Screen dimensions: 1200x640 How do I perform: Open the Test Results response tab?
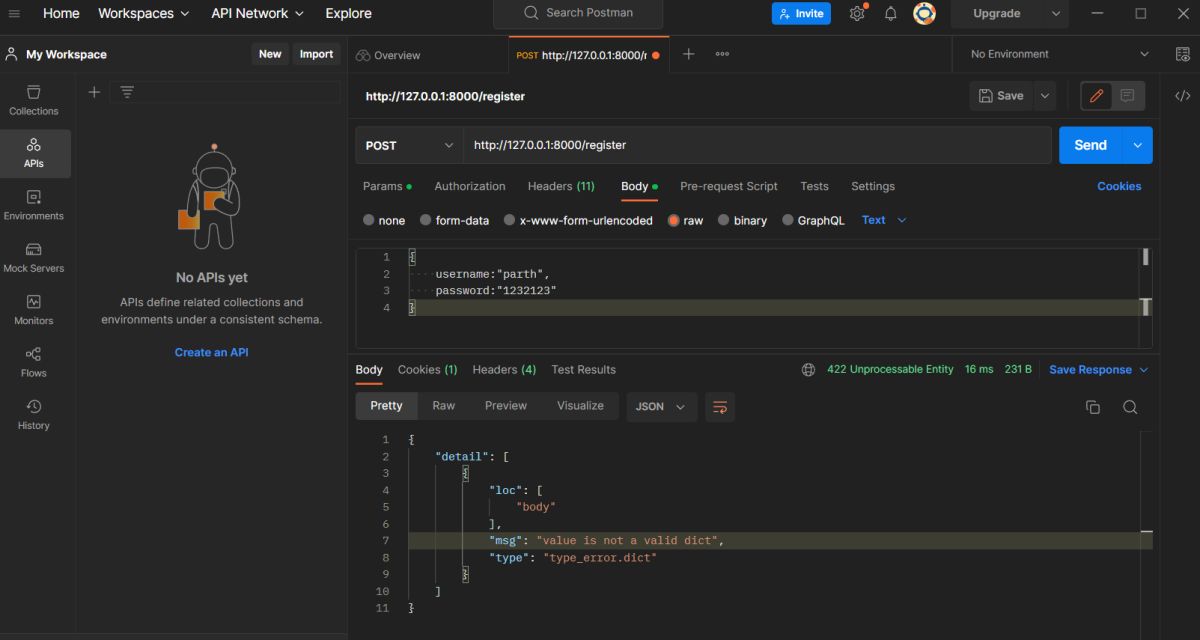pos(583,369)
